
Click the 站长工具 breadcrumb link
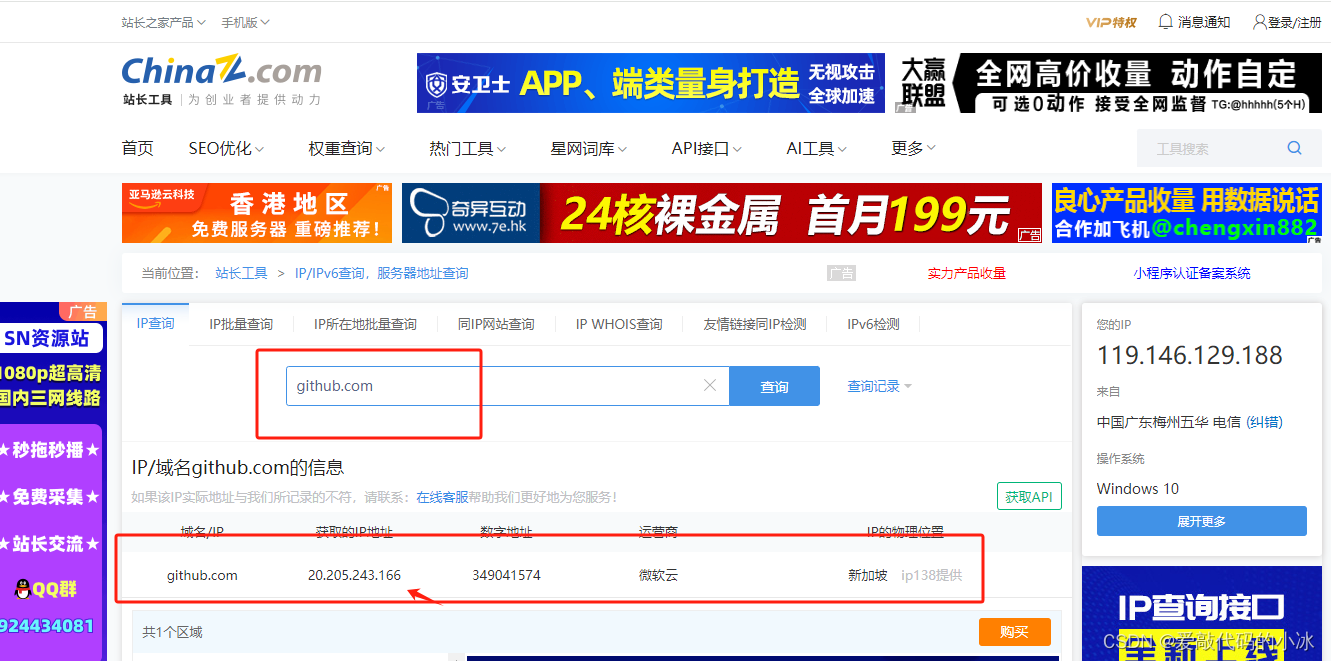point(241,273)
